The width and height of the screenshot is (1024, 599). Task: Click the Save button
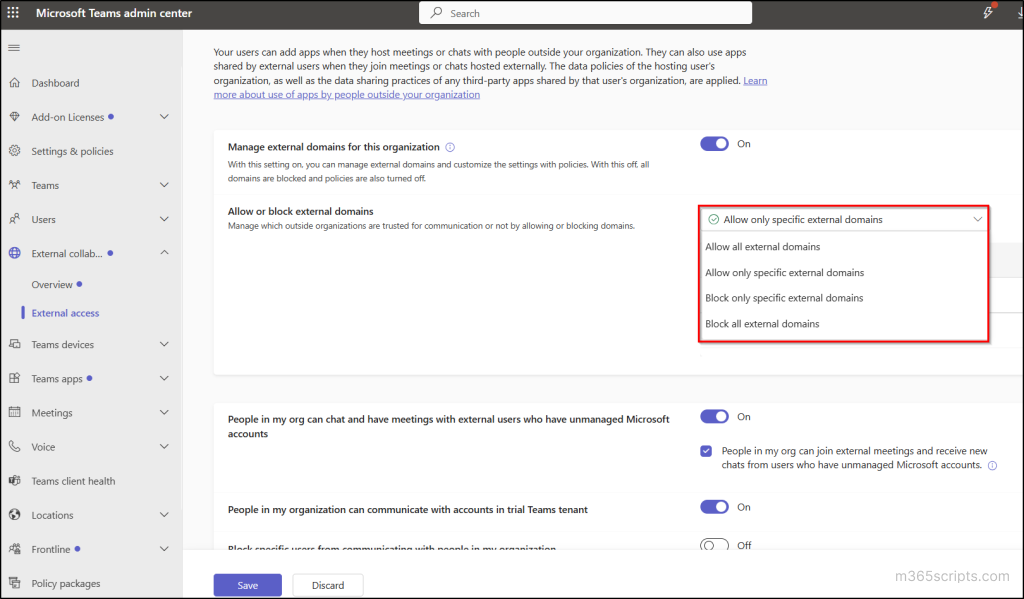(248, 585)
